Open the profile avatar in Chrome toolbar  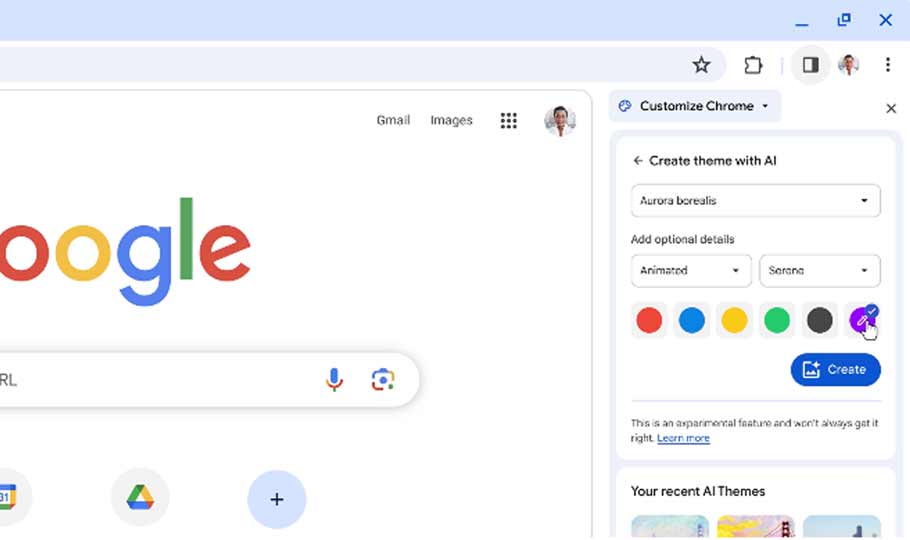848,64
